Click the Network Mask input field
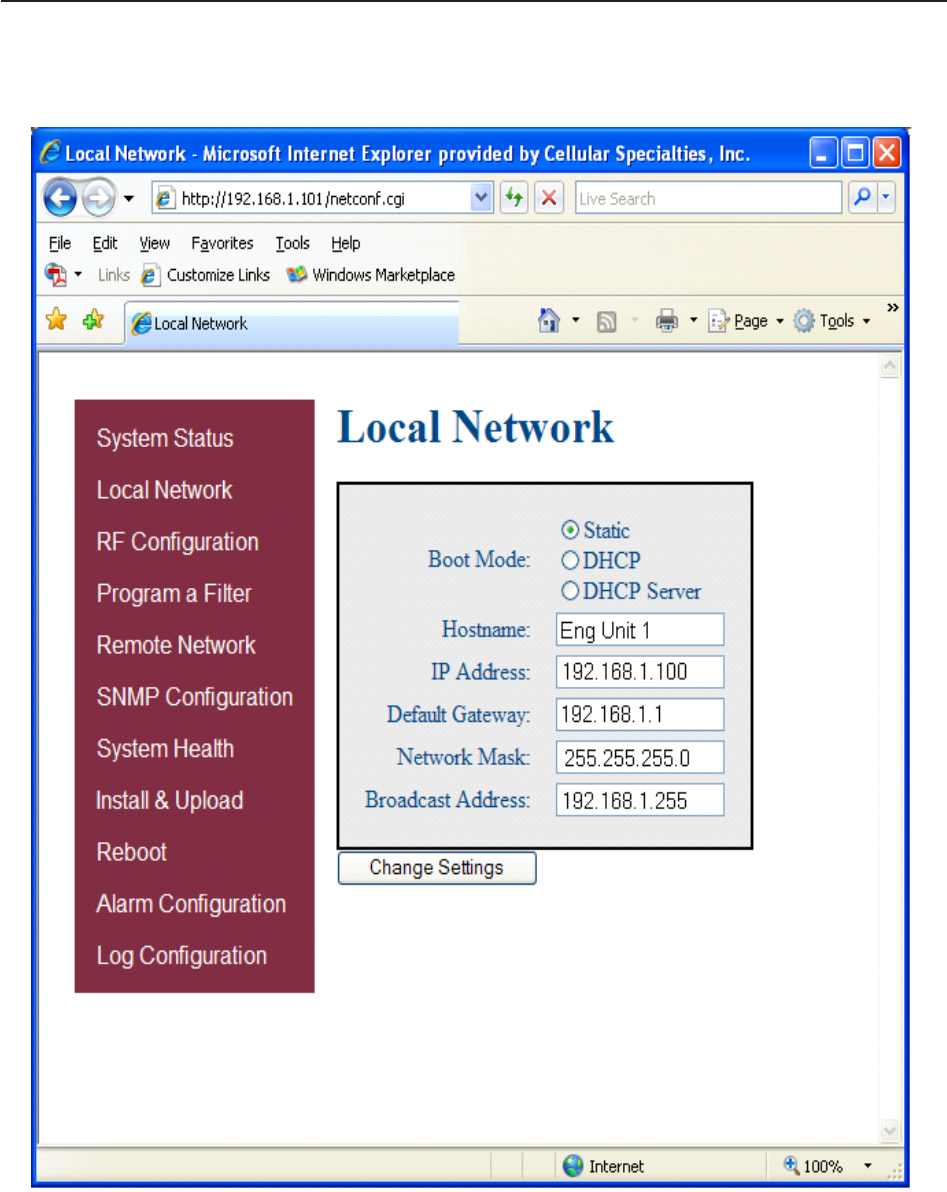This screenshot has height=1192, width=947. (640, 757)
